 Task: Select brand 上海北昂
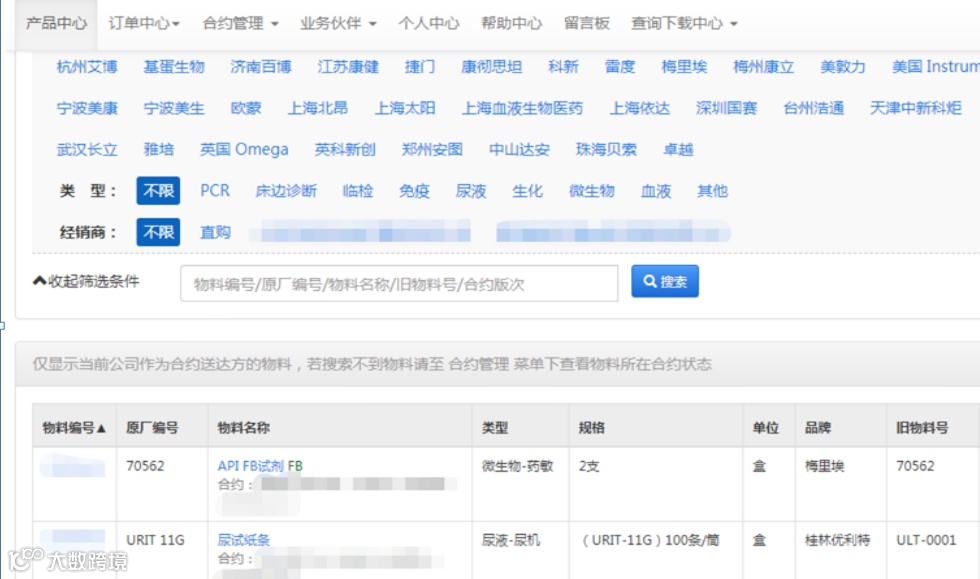click(318, 108)
